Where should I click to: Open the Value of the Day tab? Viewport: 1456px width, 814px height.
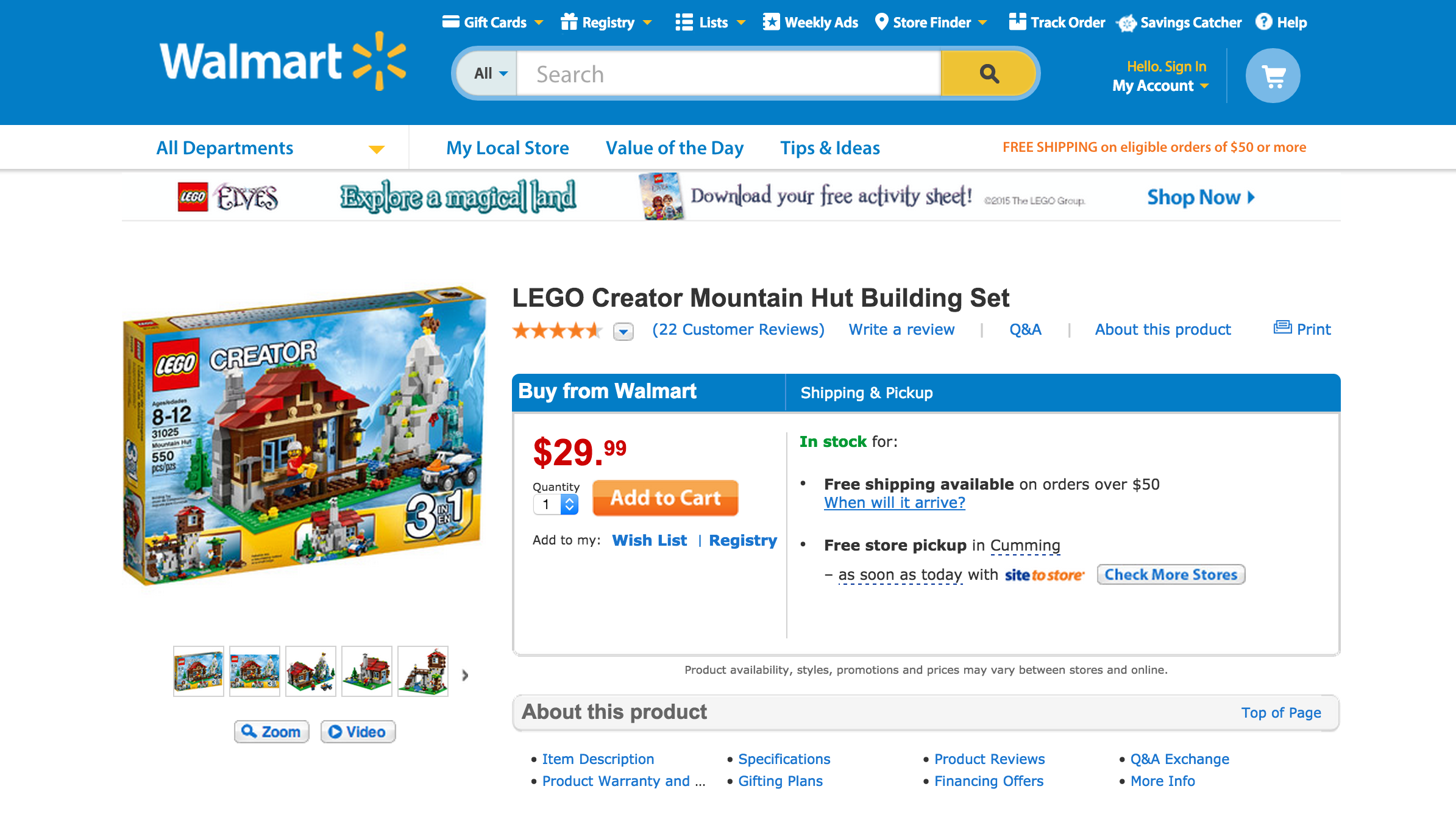pos(674,148)
